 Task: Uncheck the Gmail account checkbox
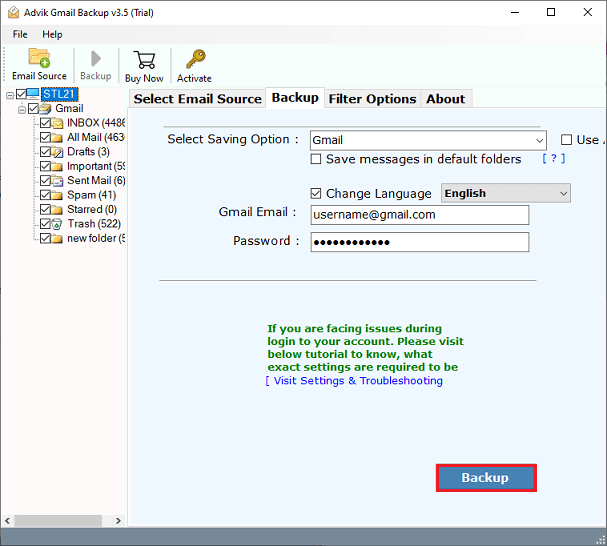pos(33,109)
